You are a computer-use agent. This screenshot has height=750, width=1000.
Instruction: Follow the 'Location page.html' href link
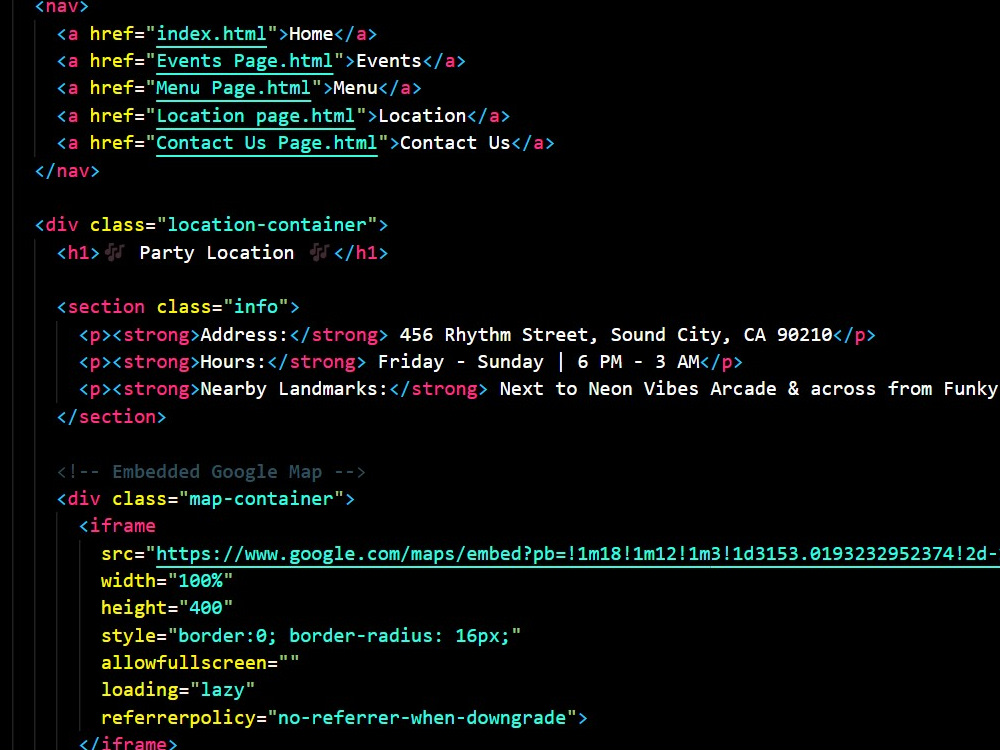pyautogui.click(x=256, y=116)
